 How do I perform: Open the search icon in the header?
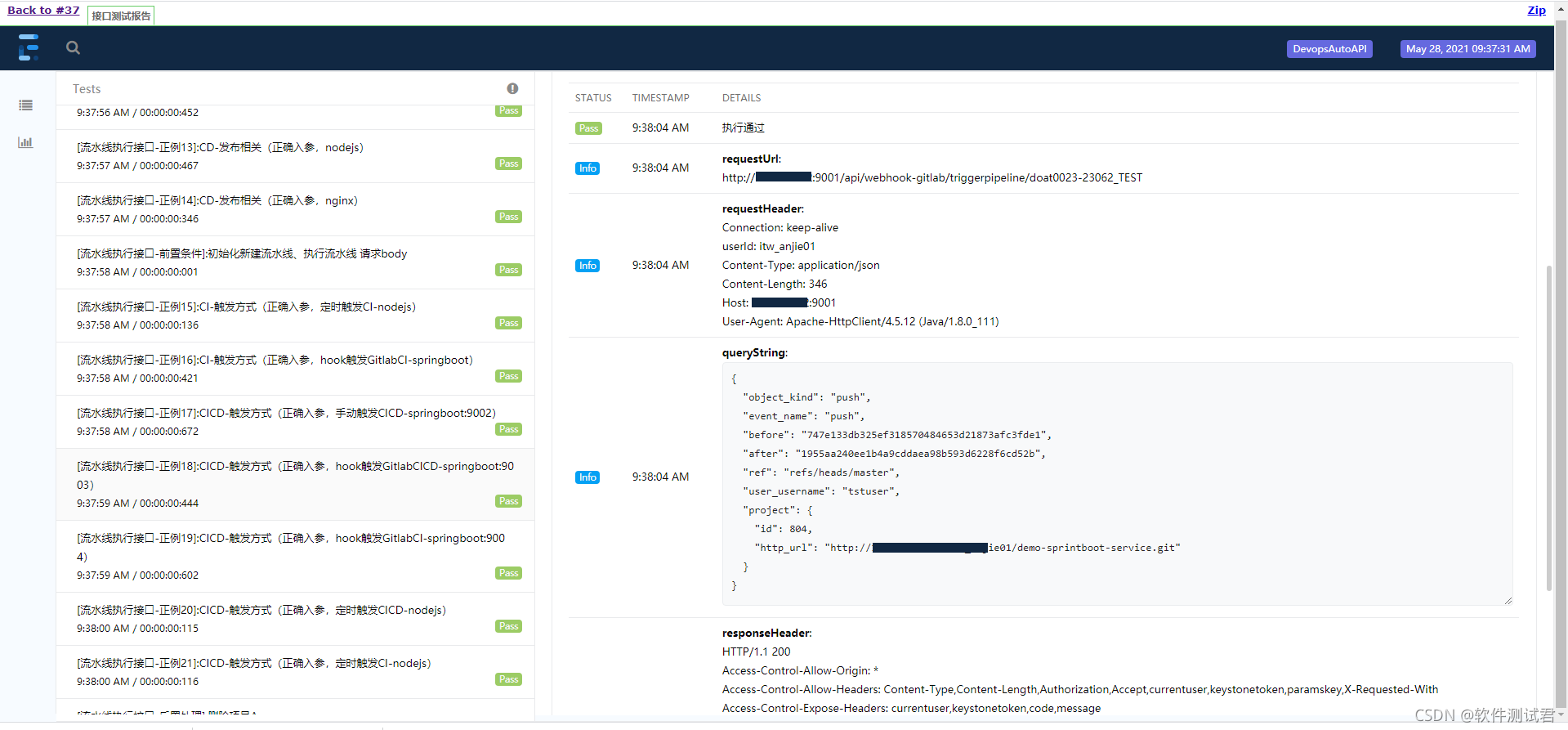[x=74, y=47]
